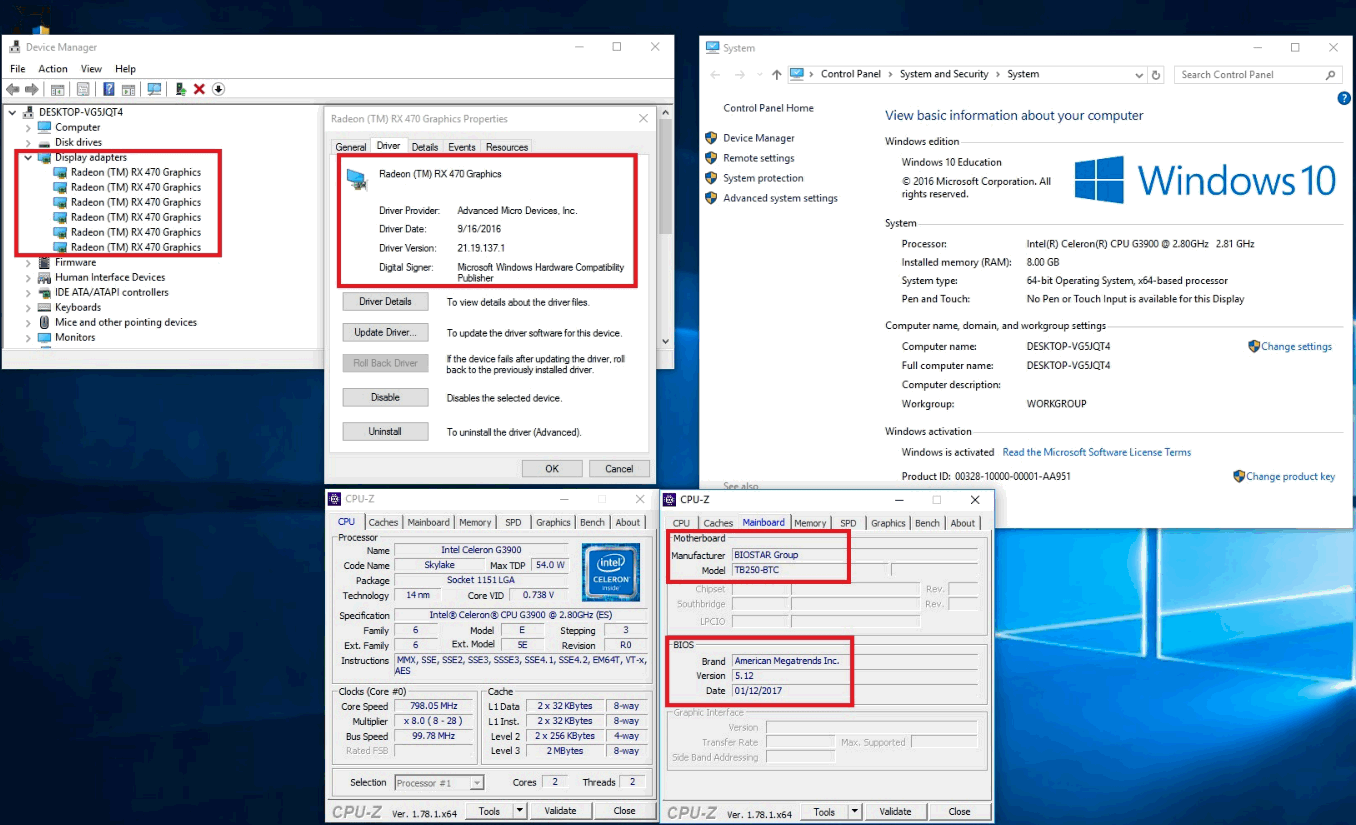Screen dimensions: 1356x825
Task: Switch to Resources tab in Radeon Properties
Action: 507,147
